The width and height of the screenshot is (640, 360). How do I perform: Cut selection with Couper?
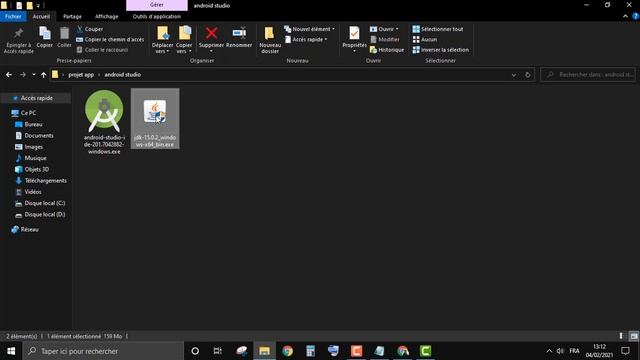(90, 29)
